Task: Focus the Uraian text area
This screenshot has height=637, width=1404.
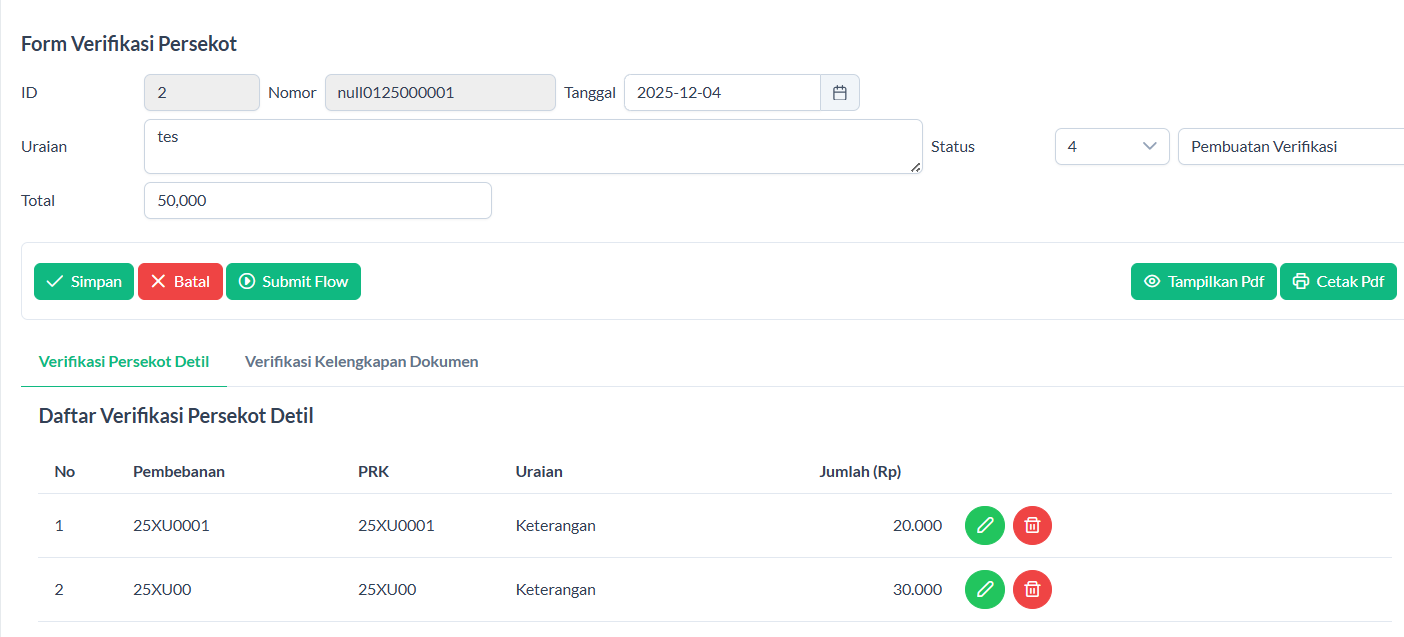Action: pyautogui.click(x=532, y=147)
